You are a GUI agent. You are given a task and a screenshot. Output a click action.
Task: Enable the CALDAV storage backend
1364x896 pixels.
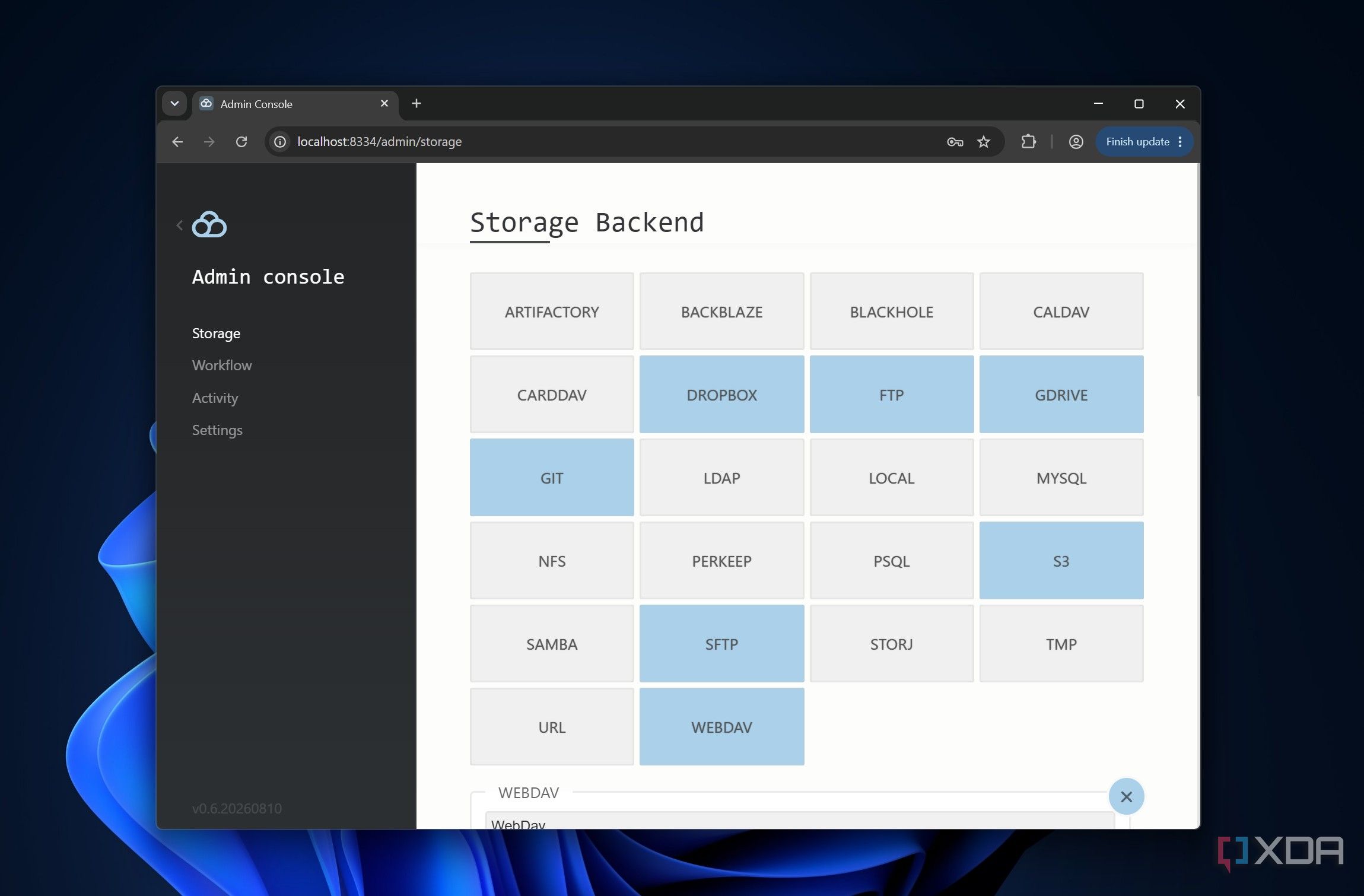click(1061, 312)
